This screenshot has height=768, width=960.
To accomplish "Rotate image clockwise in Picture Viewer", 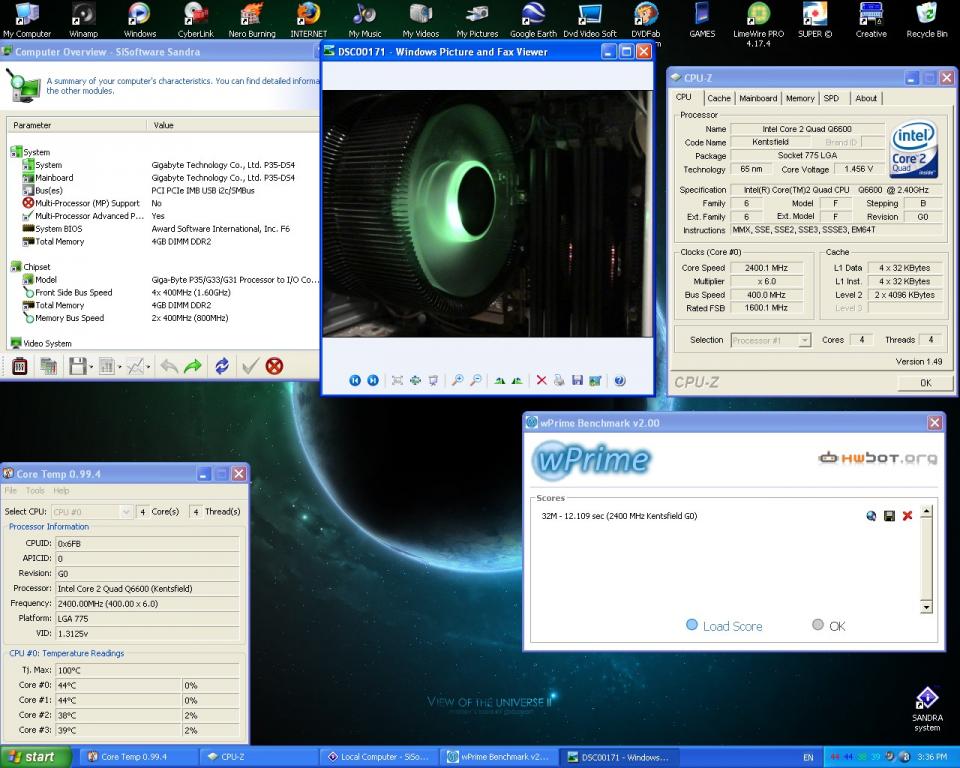I will pyautogui.click(x=500, y=380).
